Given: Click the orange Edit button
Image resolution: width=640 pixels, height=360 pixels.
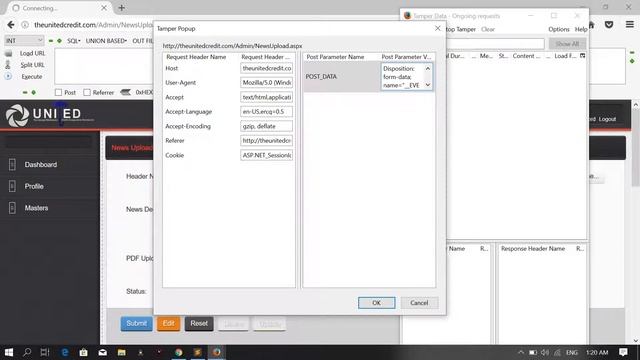Looking at the screenshot, I should pos(169,323).
